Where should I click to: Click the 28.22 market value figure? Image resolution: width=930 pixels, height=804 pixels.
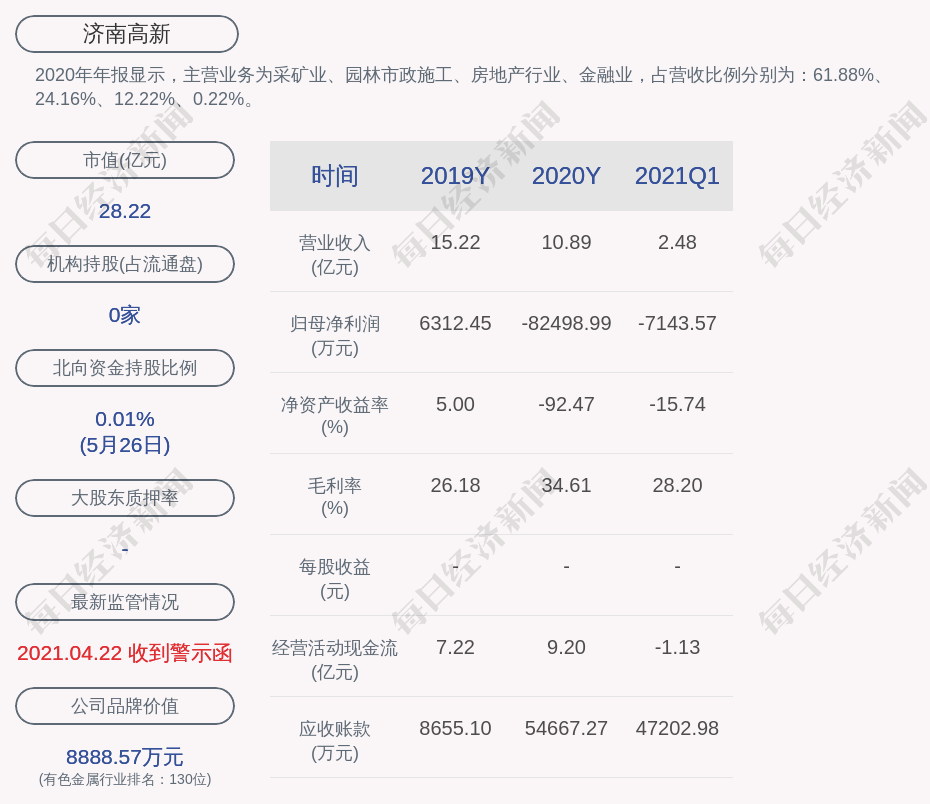pos(125,211)
